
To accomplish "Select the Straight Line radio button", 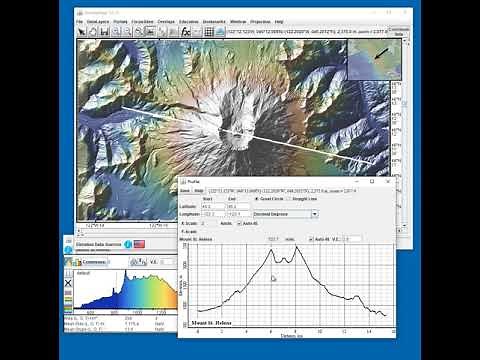I will coord(289,199).
